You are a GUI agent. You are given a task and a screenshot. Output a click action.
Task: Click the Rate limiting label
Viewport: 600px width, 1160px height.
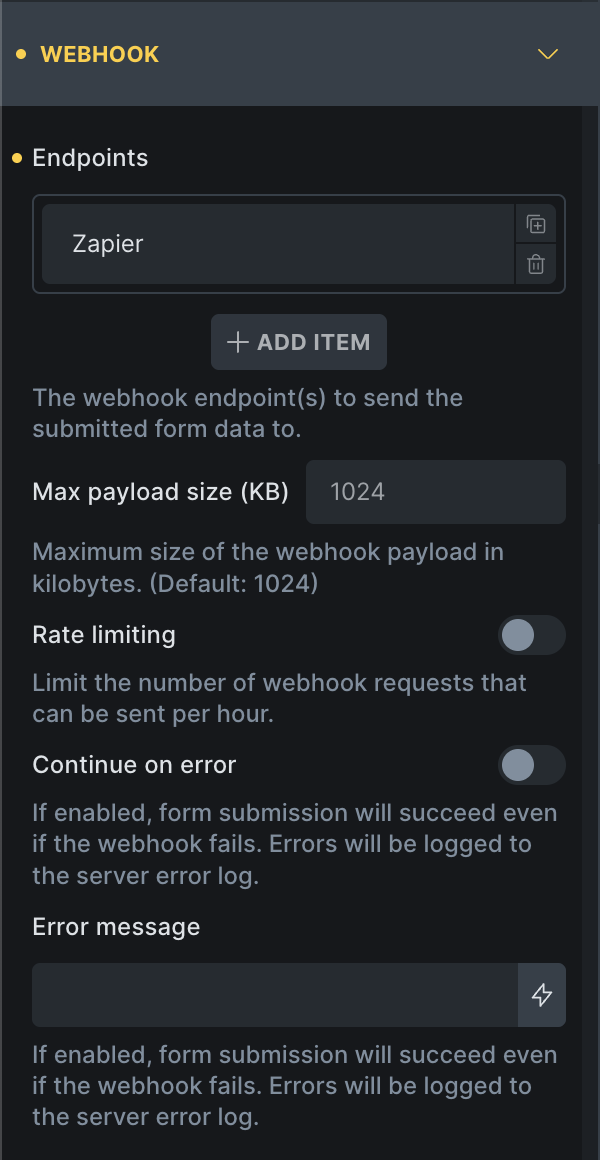click(104, 635)
